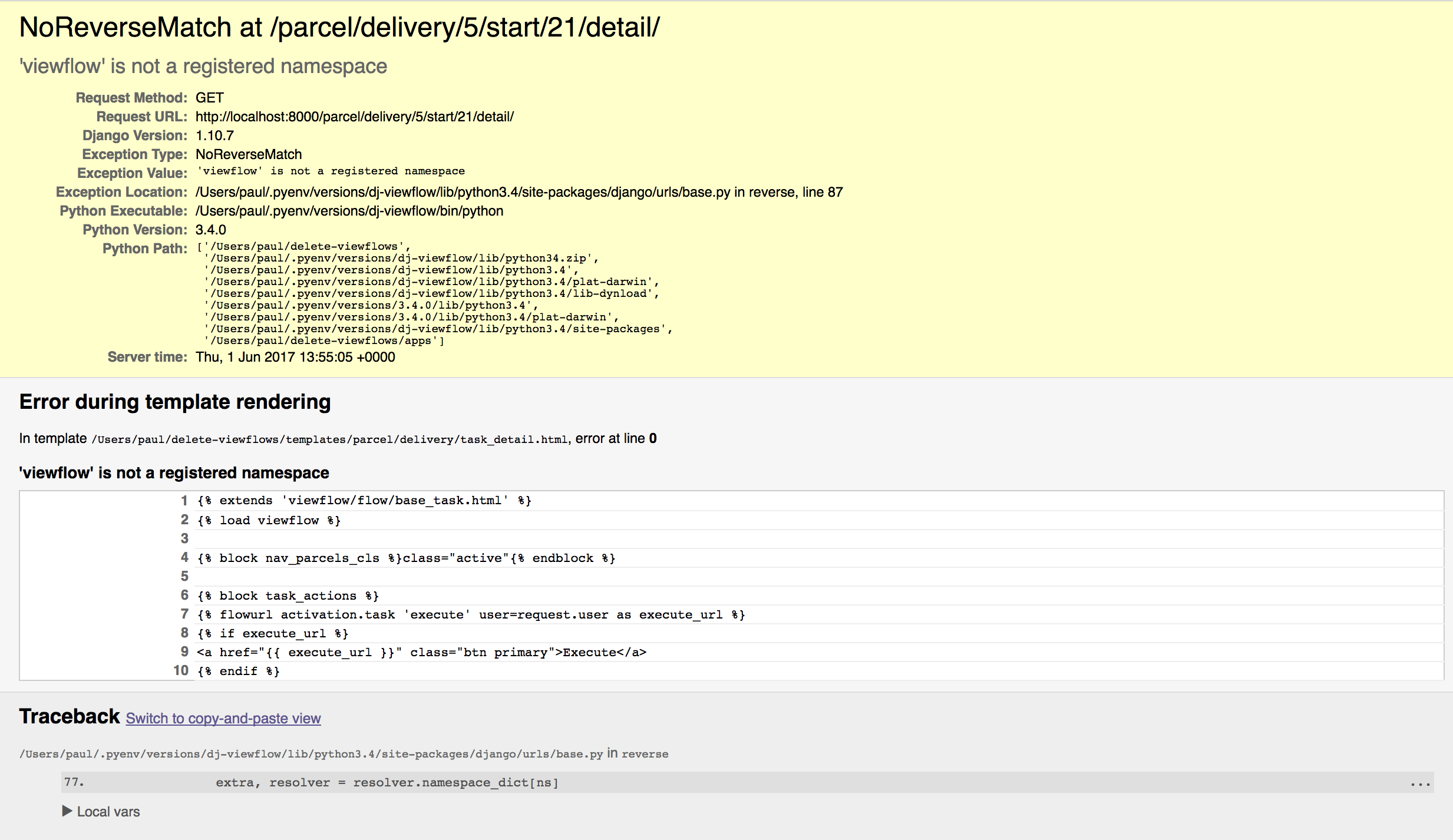Click the Django Version value 1.10.7

[214, 135]
